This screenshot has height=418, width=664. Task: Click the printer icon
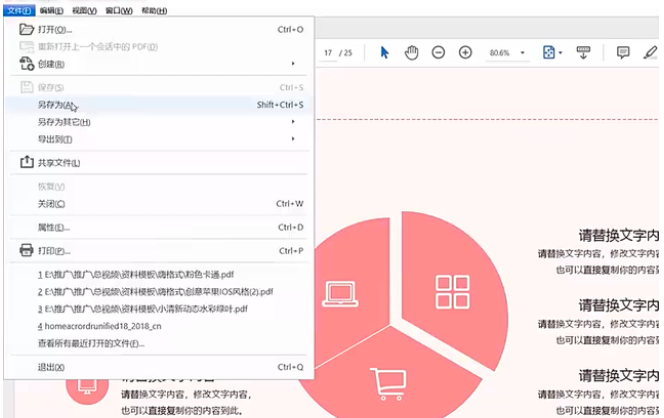pyautogui.click(x=27, y=250)
